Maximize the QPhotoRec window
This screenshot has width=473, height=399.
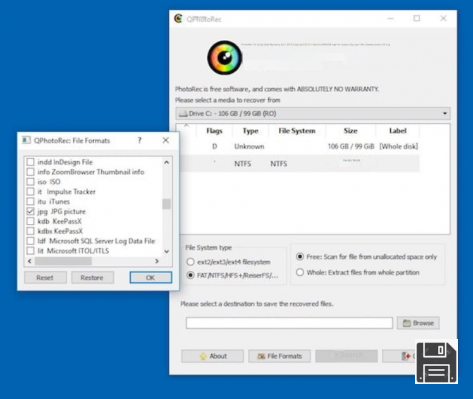(417, 18)
